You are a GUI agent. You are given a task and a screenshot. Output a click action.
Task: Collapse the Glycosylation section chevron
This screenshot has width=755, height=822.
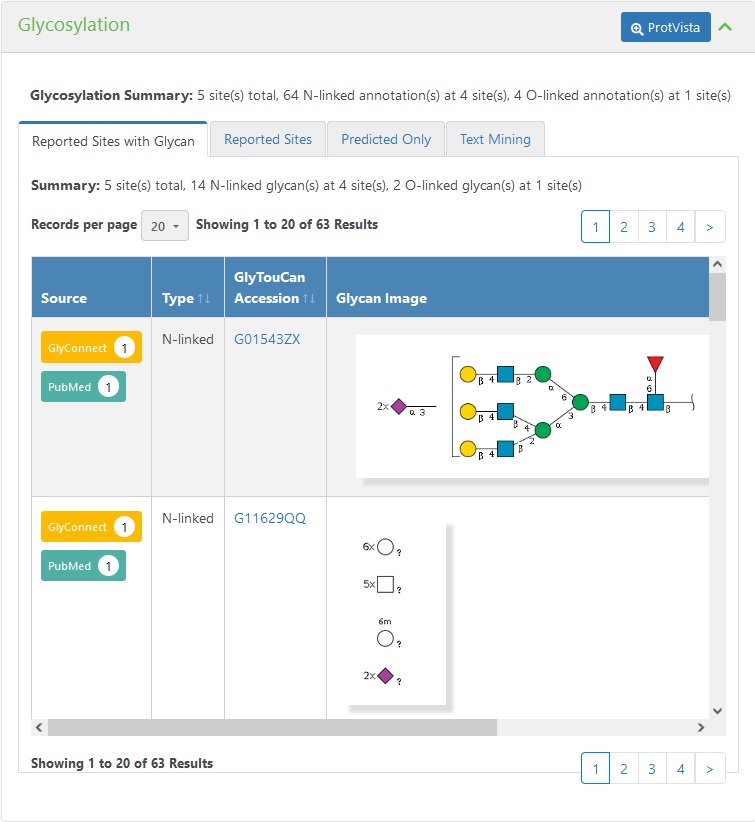[725, 27]
